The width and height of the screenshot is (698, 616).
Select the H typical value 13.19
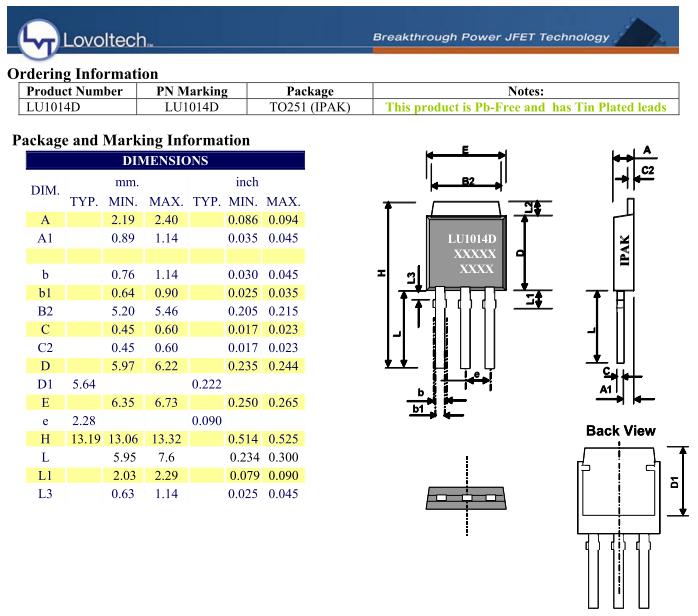pyautogui.click(x=86, y=439)
